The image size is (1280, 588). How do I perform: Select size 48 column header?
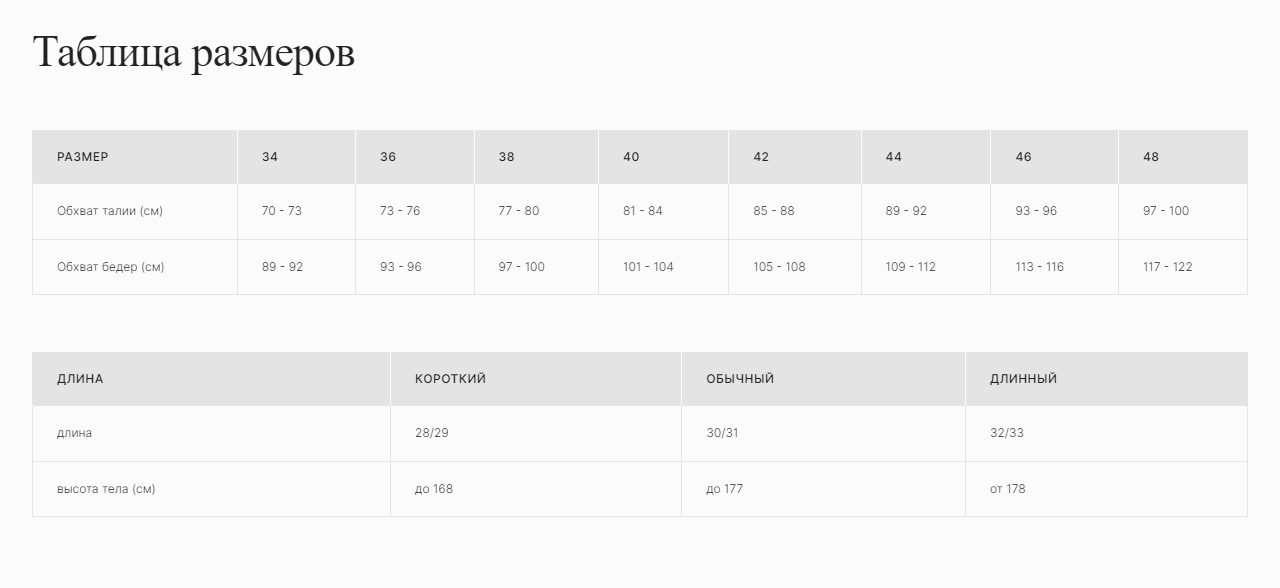coord(1151,157)
